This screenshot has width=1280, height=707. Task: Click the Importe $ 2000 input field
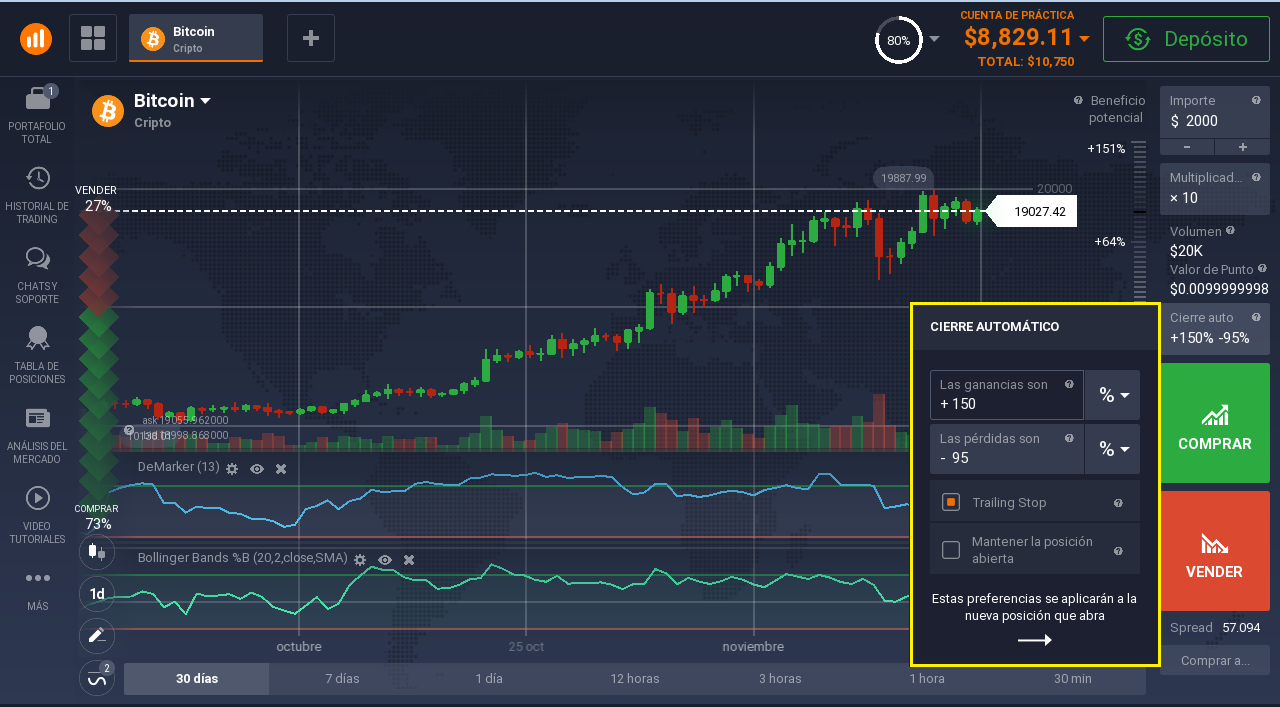[x=1215, y=112]
